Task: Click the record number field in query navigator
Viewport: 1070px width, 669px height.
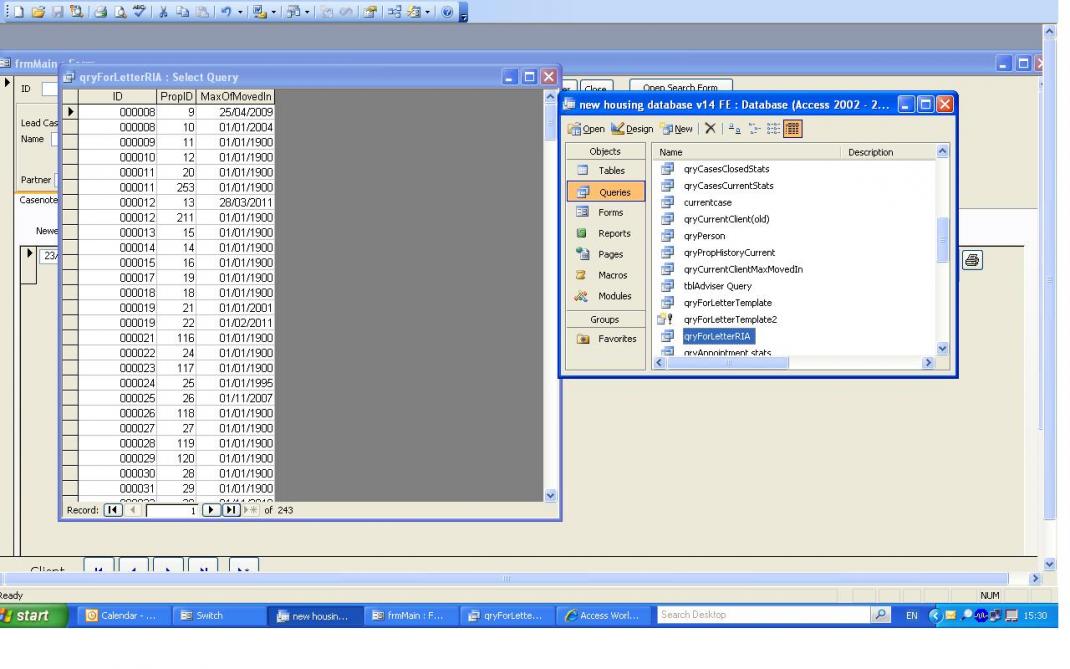Action: pos(171,510)
